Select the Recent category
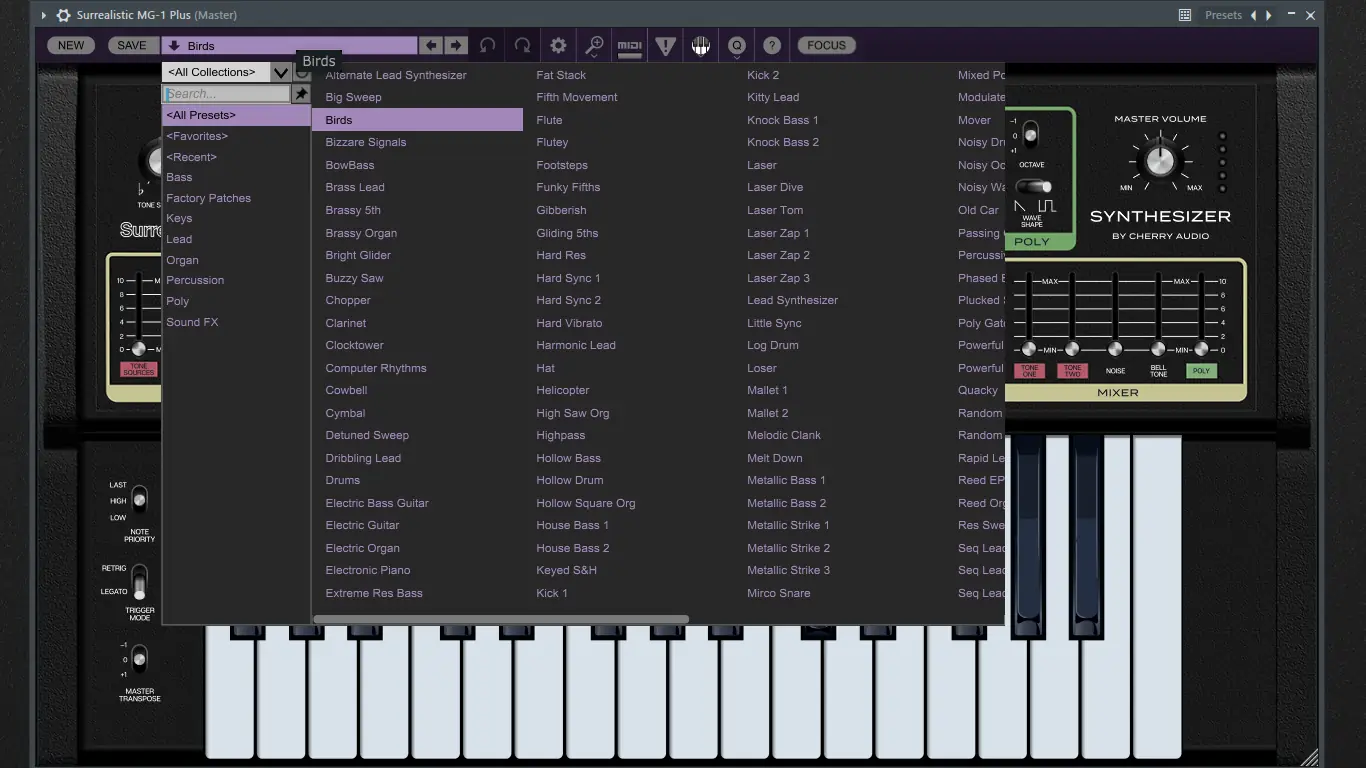The image size is (1366, 768). (236, 157)
